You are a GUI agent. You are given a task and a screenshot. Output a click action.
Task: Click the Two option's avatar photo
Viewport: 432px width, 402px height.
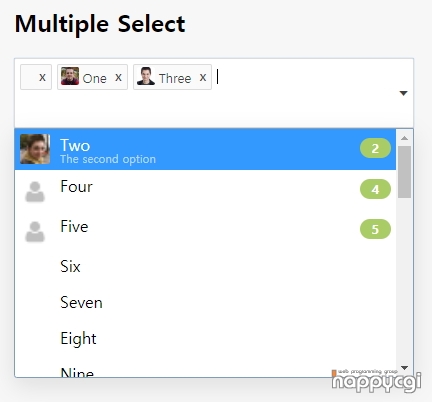(x=35, y=149)
